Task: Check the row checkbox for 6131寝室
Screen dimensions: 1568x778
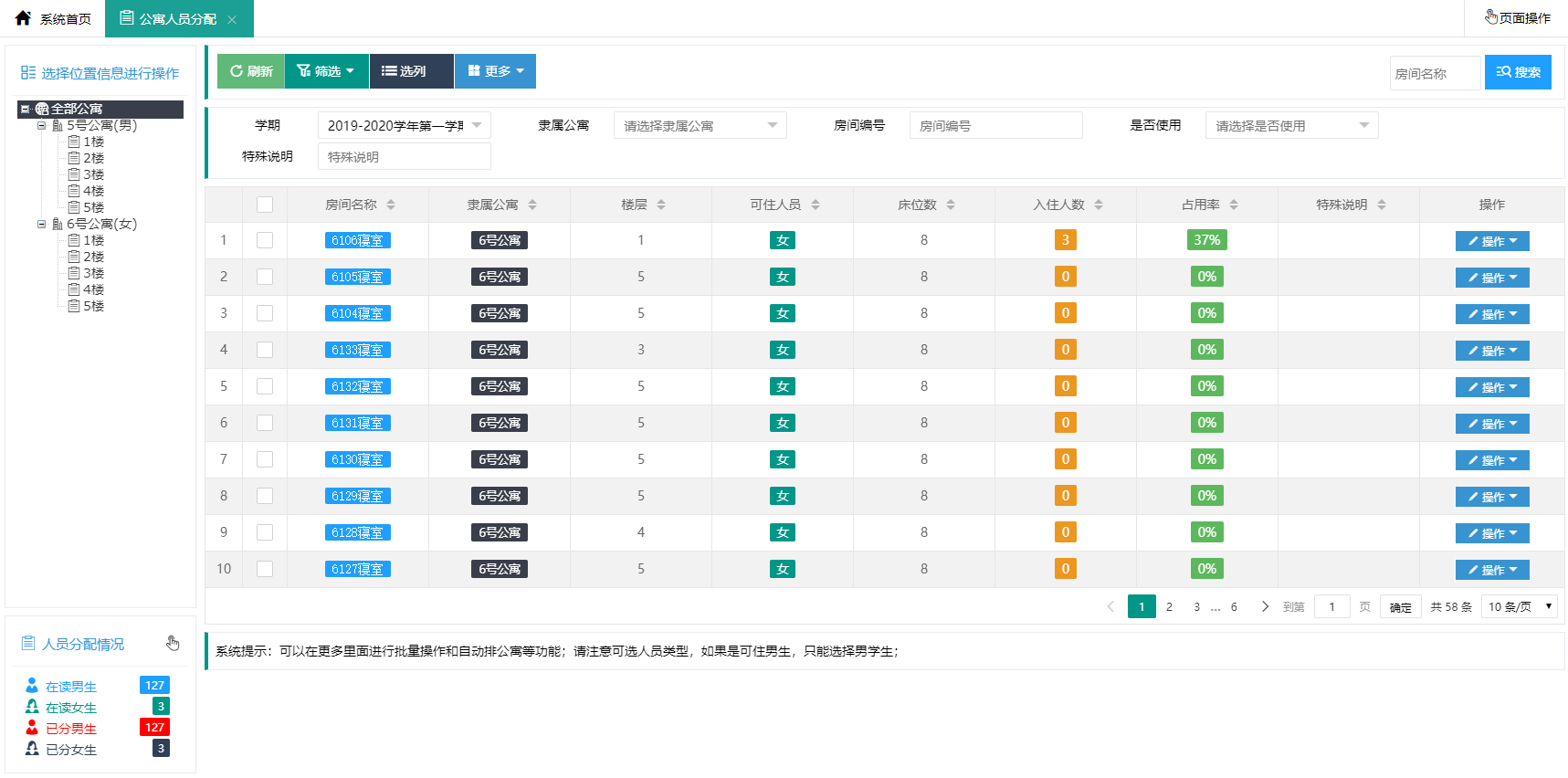Action: click(x=265, y=423)
